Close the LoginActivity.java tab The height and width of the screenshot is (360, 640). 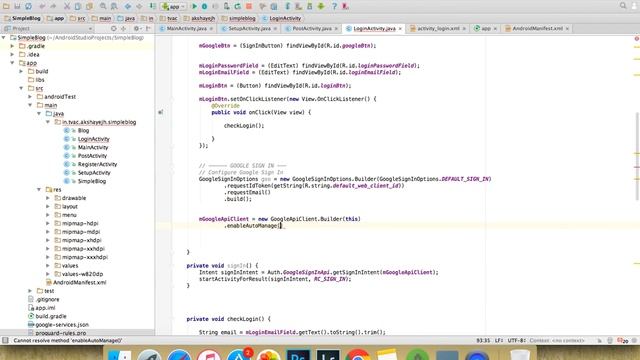click(400, 29)
